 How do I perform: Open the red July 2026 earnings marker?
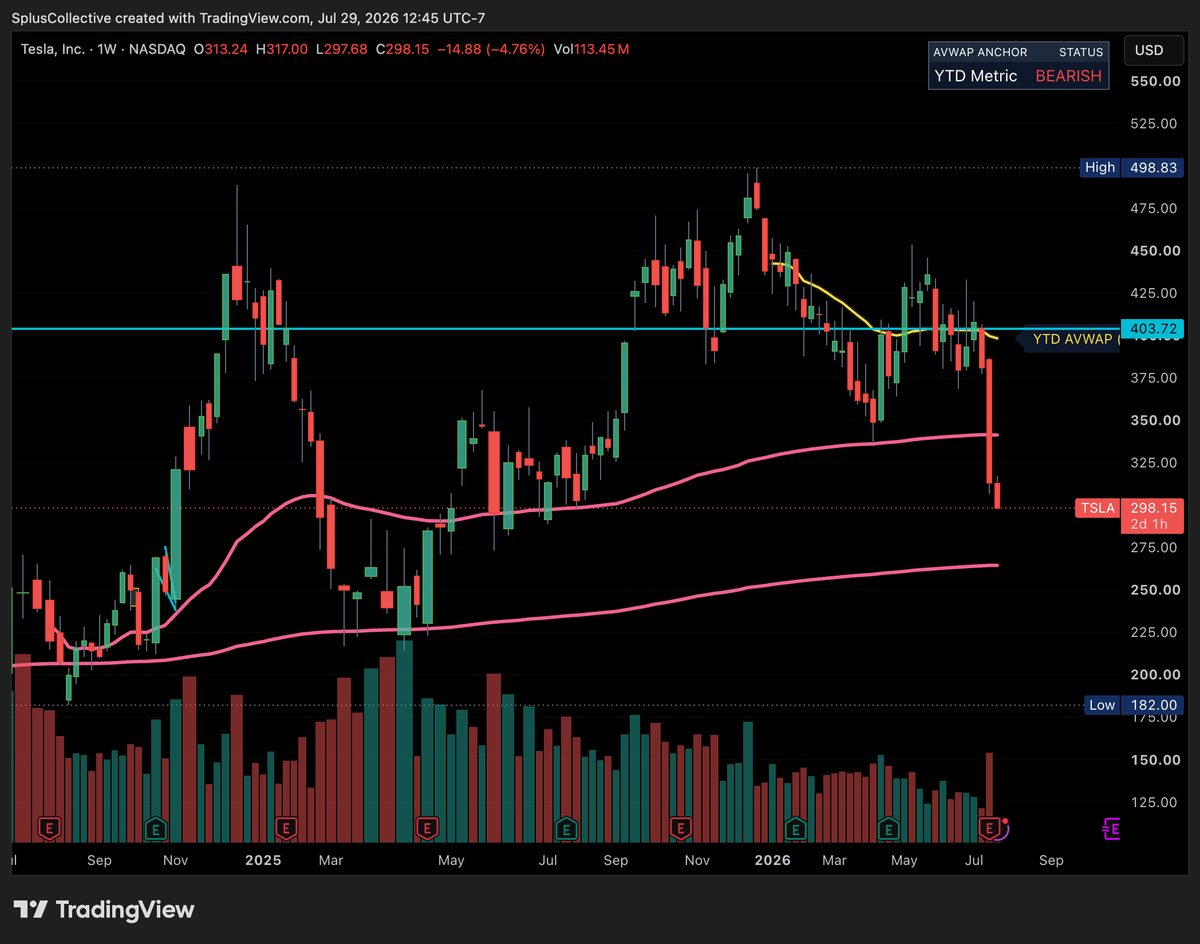991,828
